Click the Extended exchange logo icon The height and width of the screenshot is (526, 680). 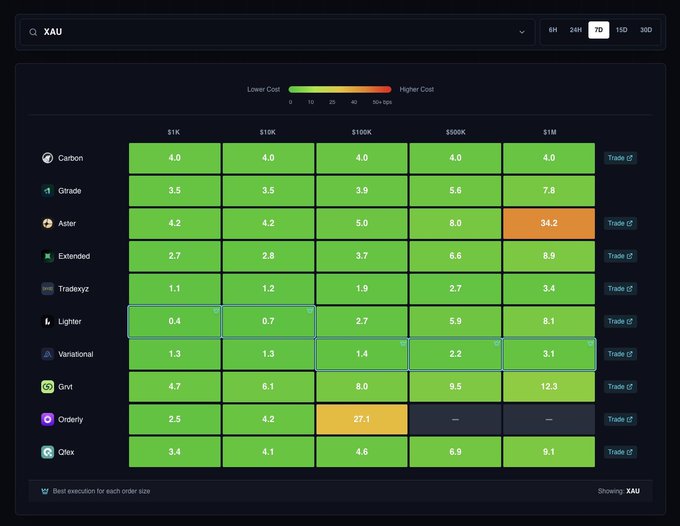[47, 256]
